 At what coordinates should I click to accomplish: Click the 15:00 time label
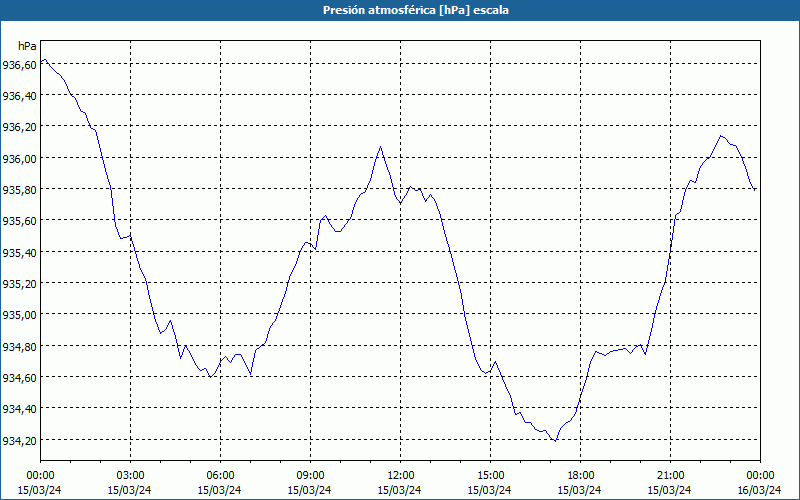pyautogui.click(x=490, y=476)
